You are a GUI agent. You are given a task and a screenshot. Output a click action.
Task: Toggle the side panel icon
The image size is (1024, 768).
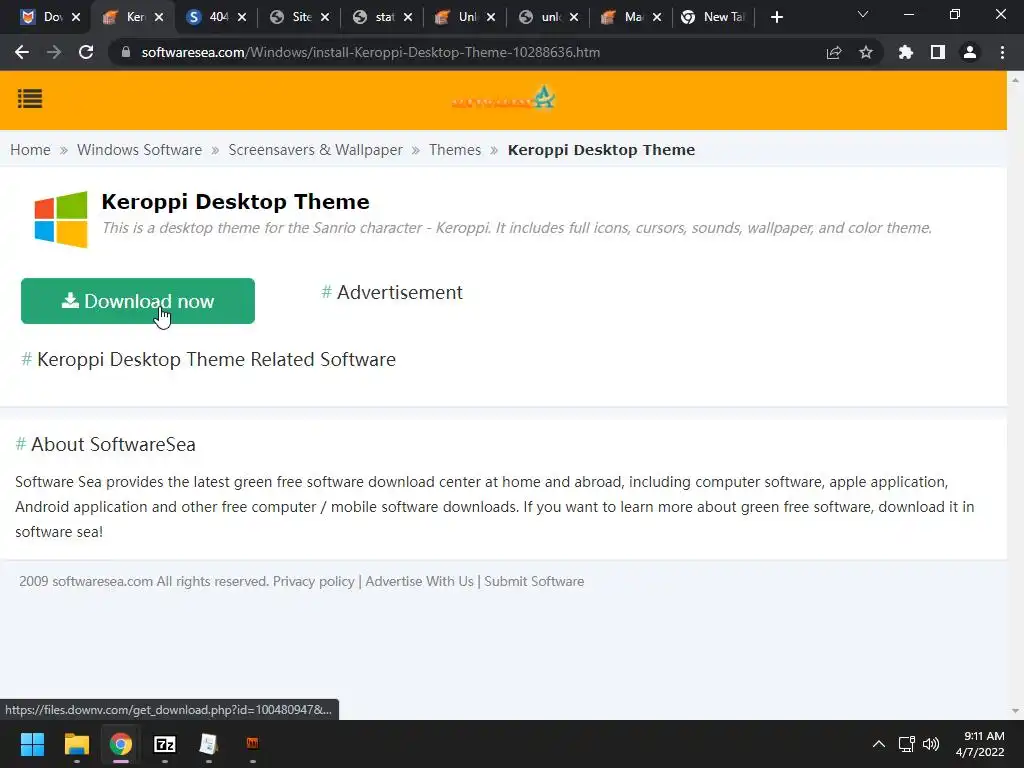tap(937, 52)
